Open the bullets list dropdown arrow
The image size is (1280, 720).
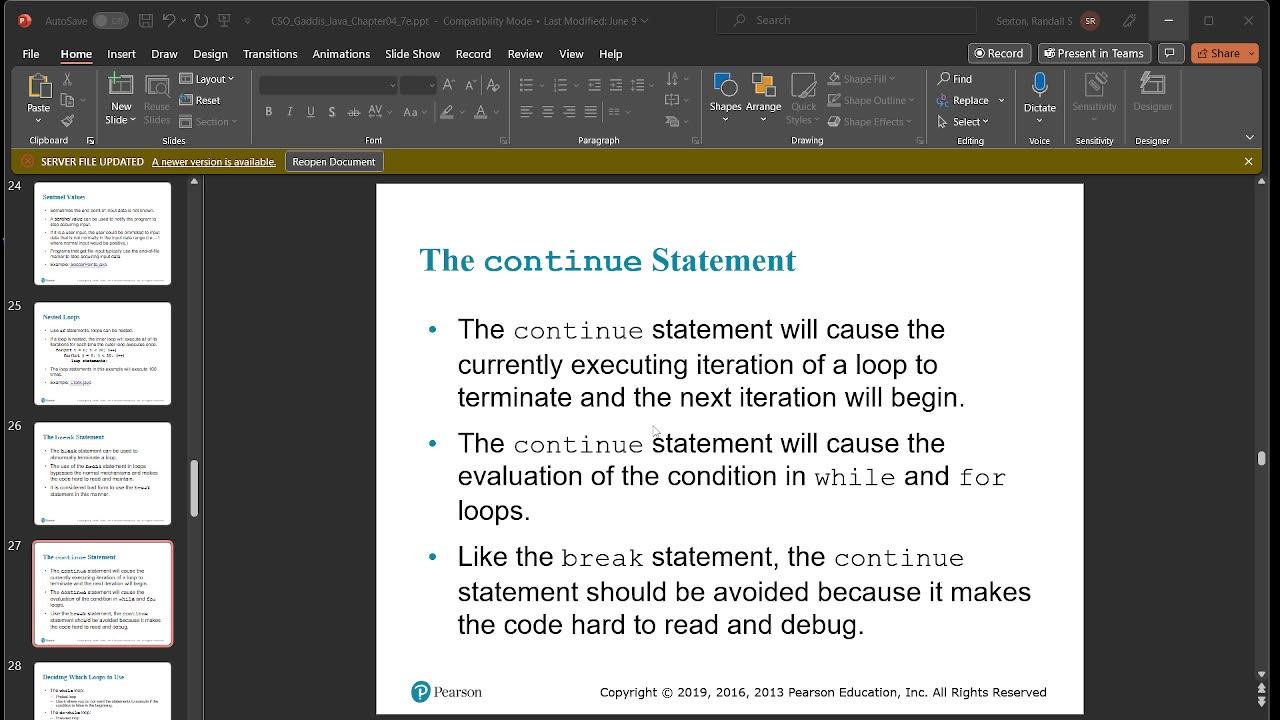(x=542, y=85)
